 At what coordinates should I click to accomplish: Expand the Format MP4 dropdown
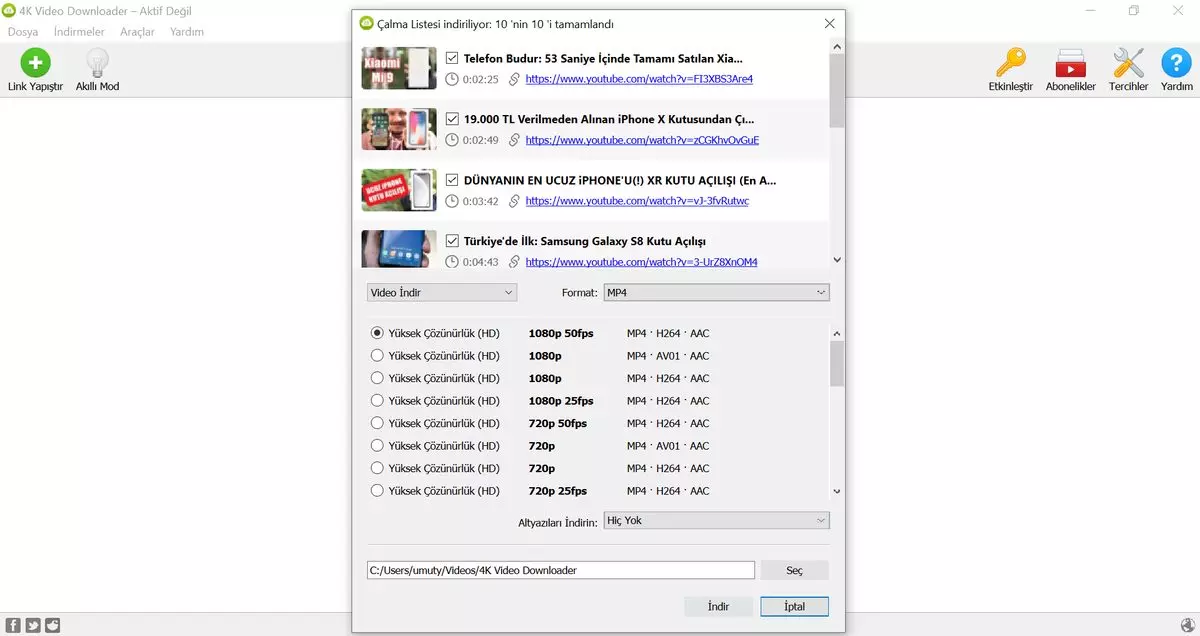716,292
